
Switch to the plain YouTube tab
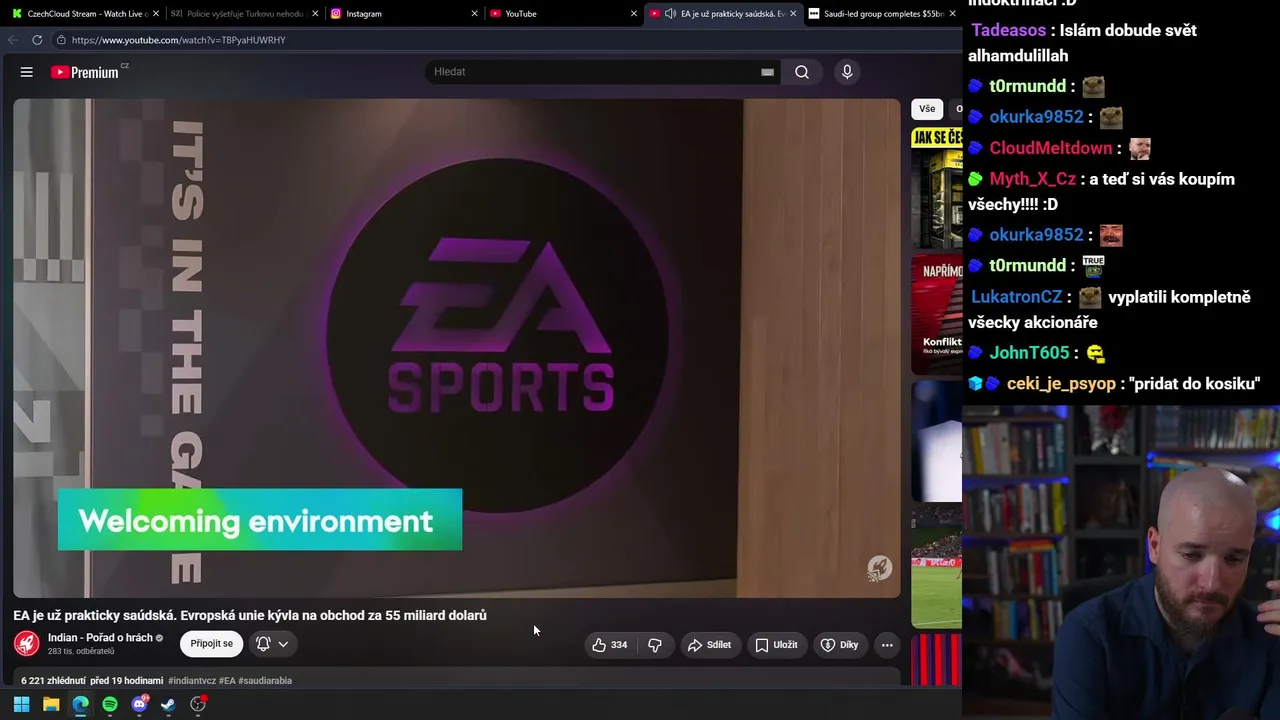tap(563, 14)
